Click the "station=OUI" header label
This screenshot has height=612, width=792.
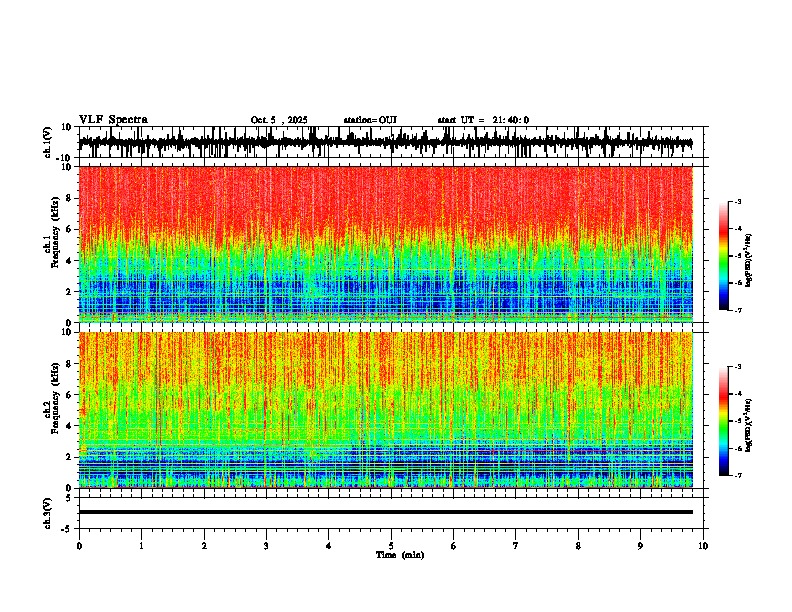point(370,120)
